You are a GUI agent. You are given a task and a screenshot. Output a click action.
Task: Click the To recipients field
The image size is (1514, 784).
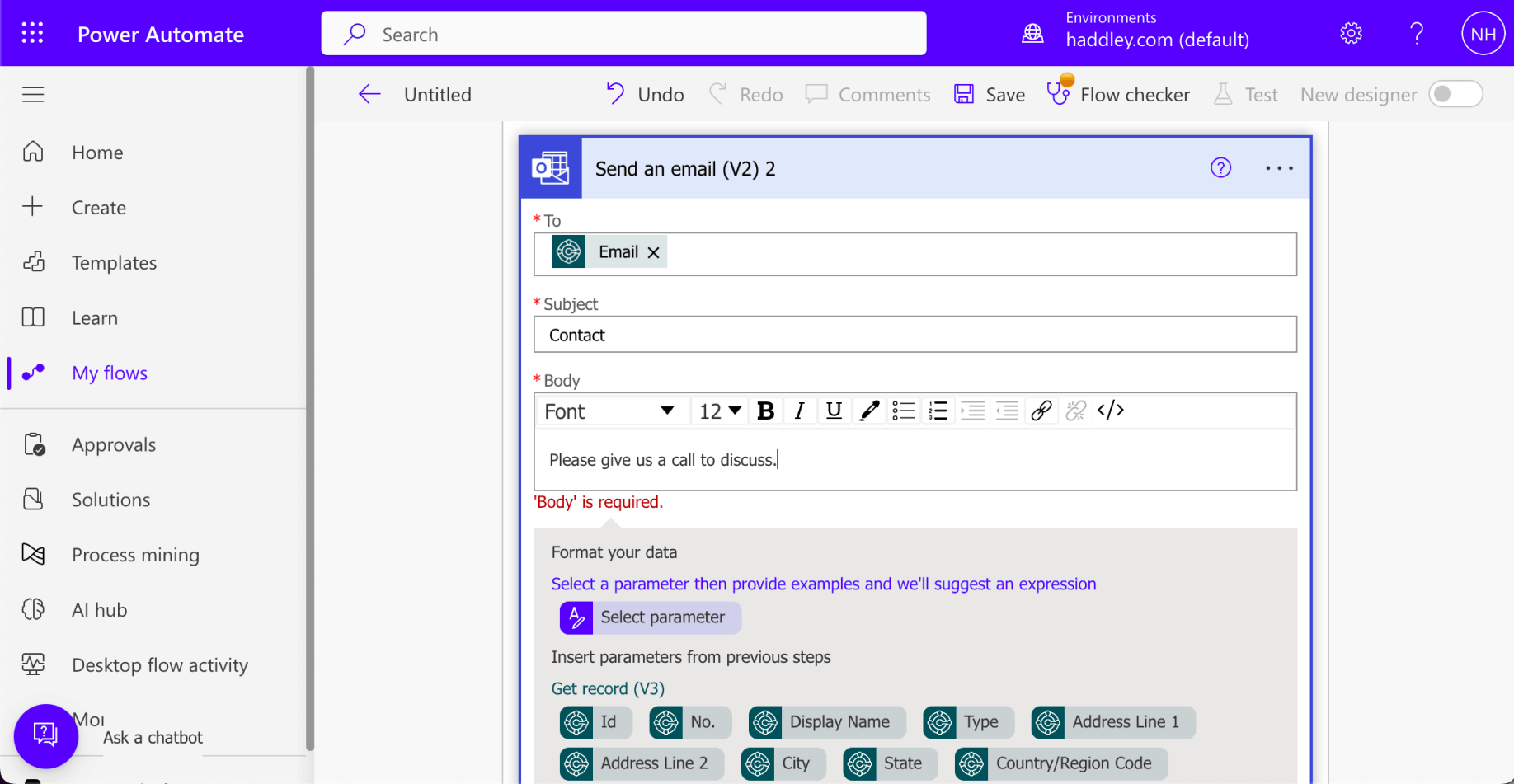click(915, 254)
